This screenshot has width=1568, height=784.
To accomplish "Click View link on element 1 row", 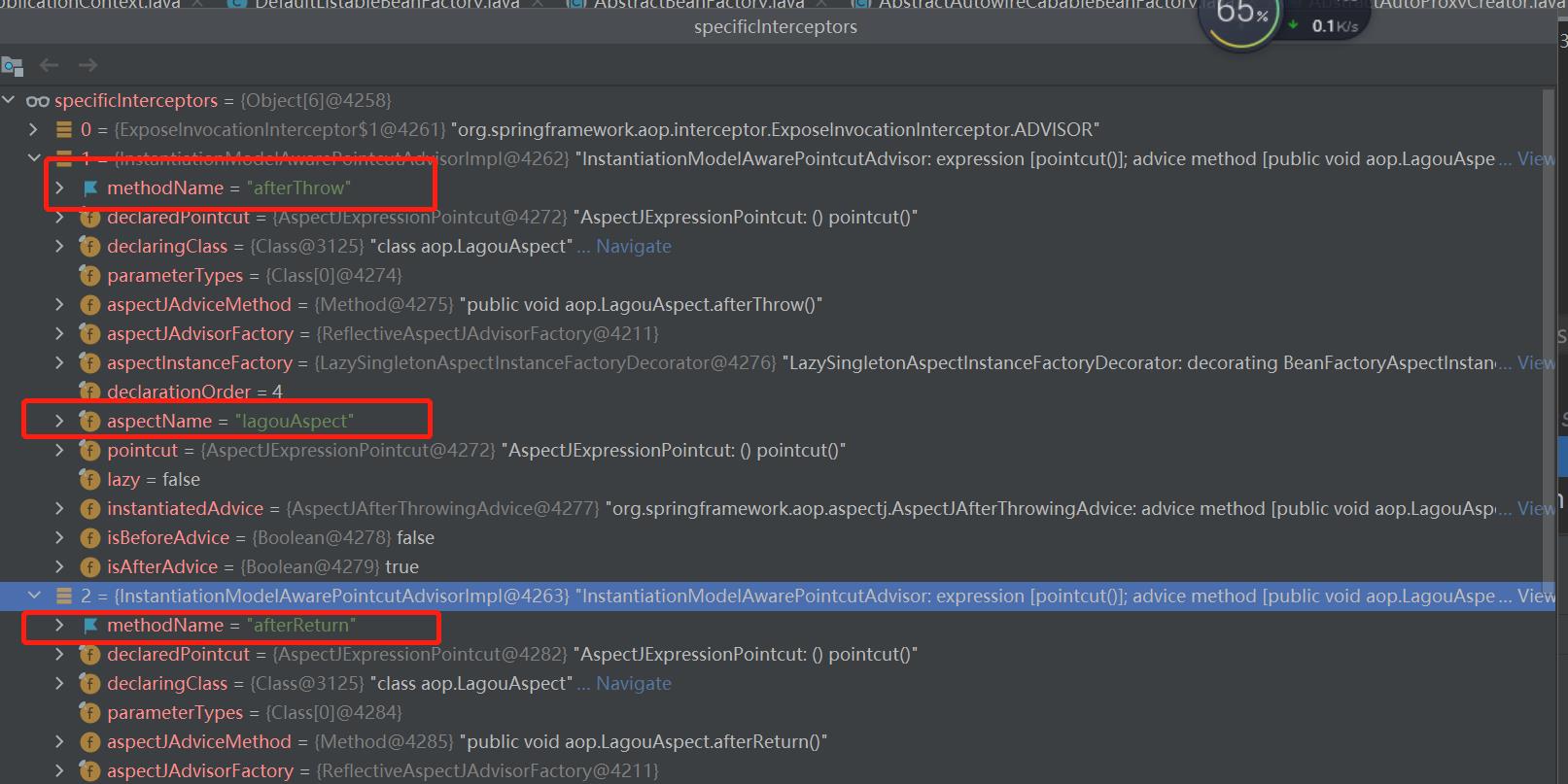I will (x=1536, y=158).
